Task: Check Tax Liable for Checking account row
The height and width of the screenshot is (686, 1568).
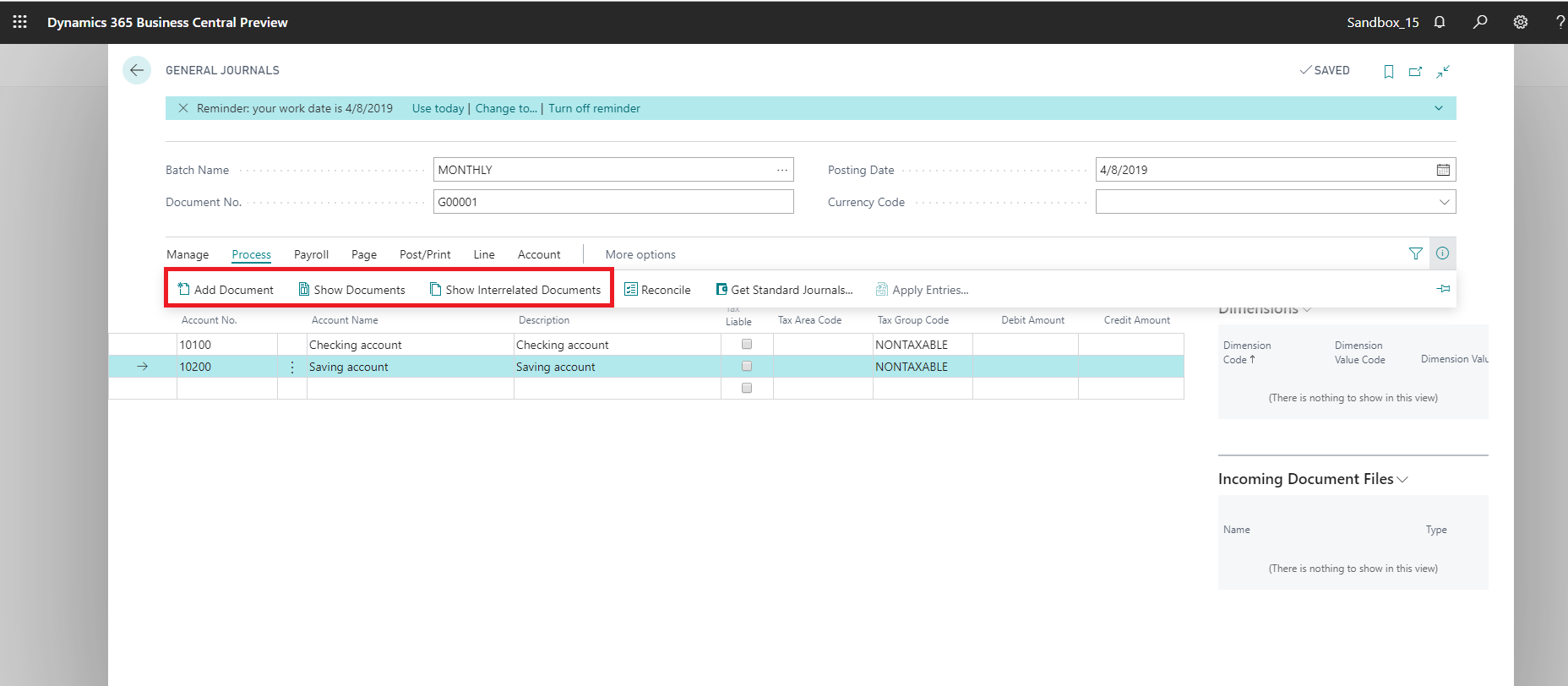Action: click(746, 344)
